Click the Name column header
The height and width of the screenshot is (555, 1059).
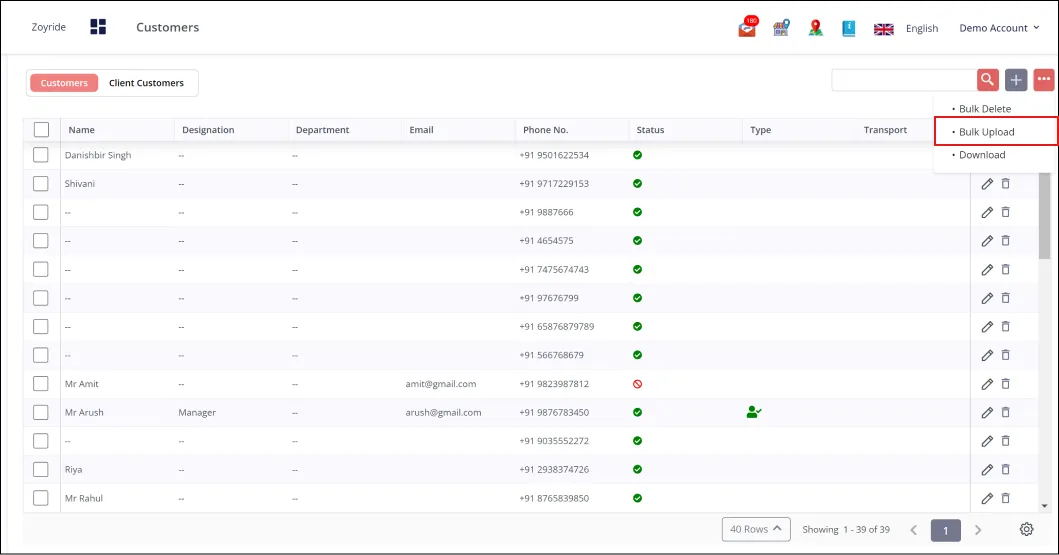[81, 130]
